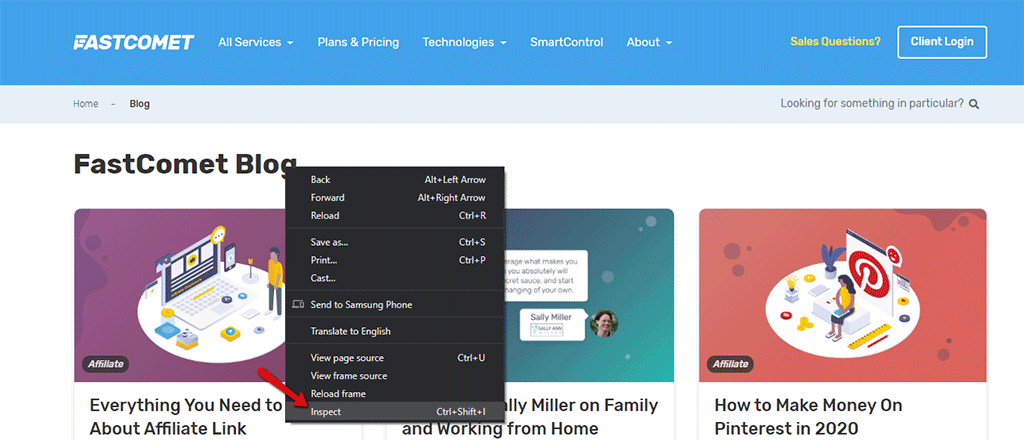
Task: Choose Back from context menu
Action: click(x=395, y=180)
